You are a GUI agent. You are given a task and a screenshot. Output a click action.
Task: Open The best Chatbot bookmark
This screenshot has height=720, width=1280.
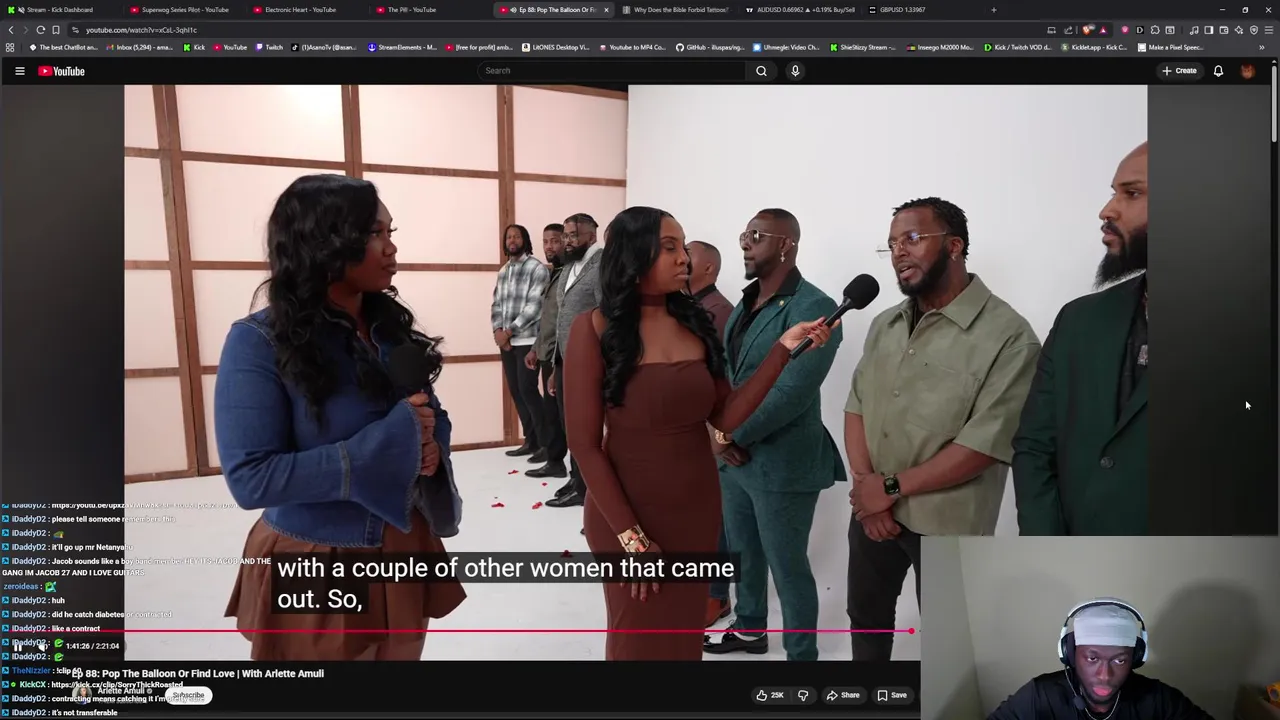pyautogui.click(x=63, y=47)
